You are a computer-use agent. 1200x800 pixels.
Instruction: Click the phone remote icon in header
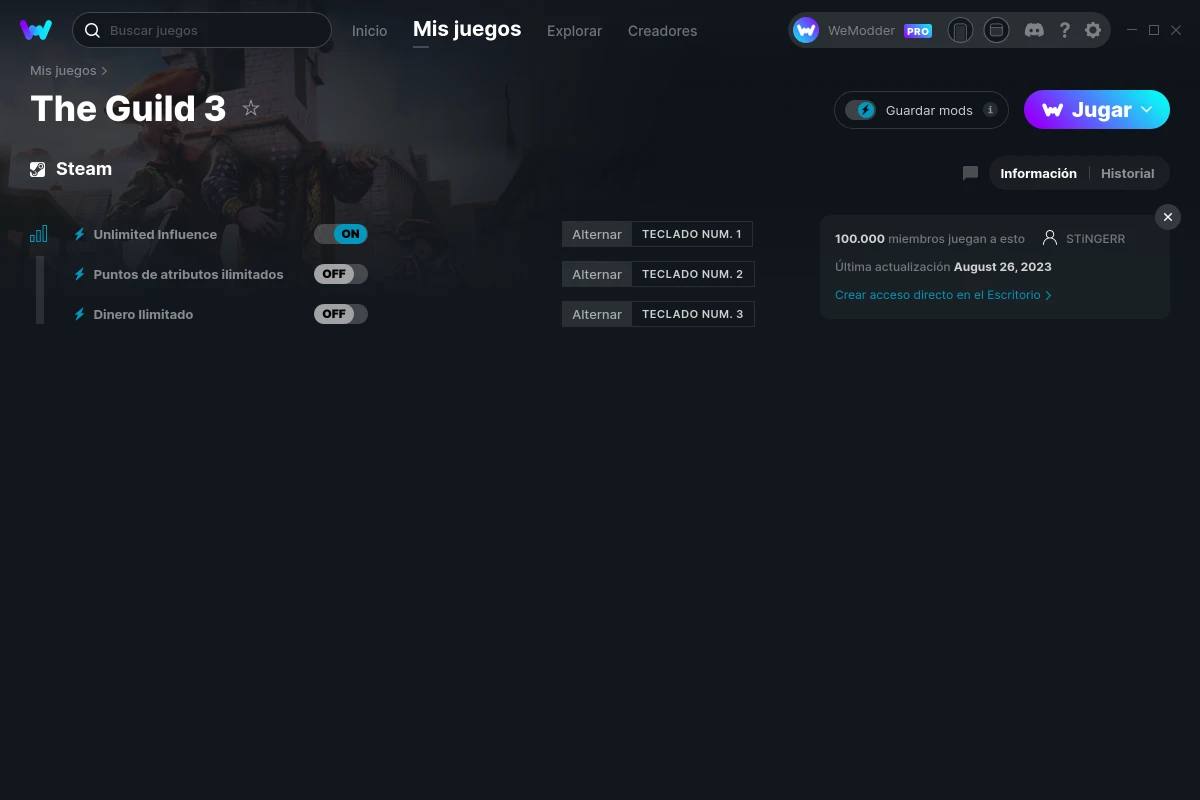[x=960, y=30]
